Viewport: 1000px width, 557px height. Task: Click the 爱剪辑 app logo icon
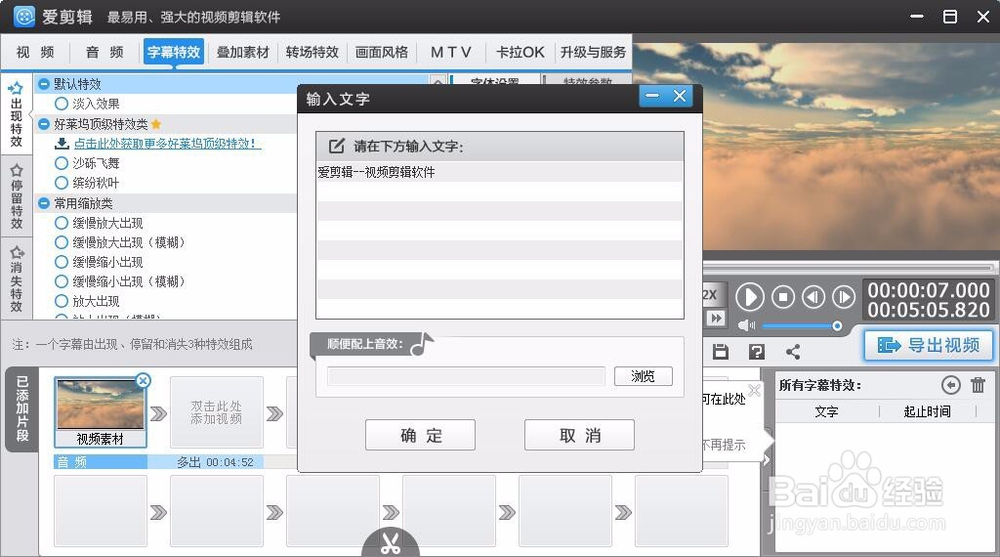pyautogui.click(x=24, y=16)
